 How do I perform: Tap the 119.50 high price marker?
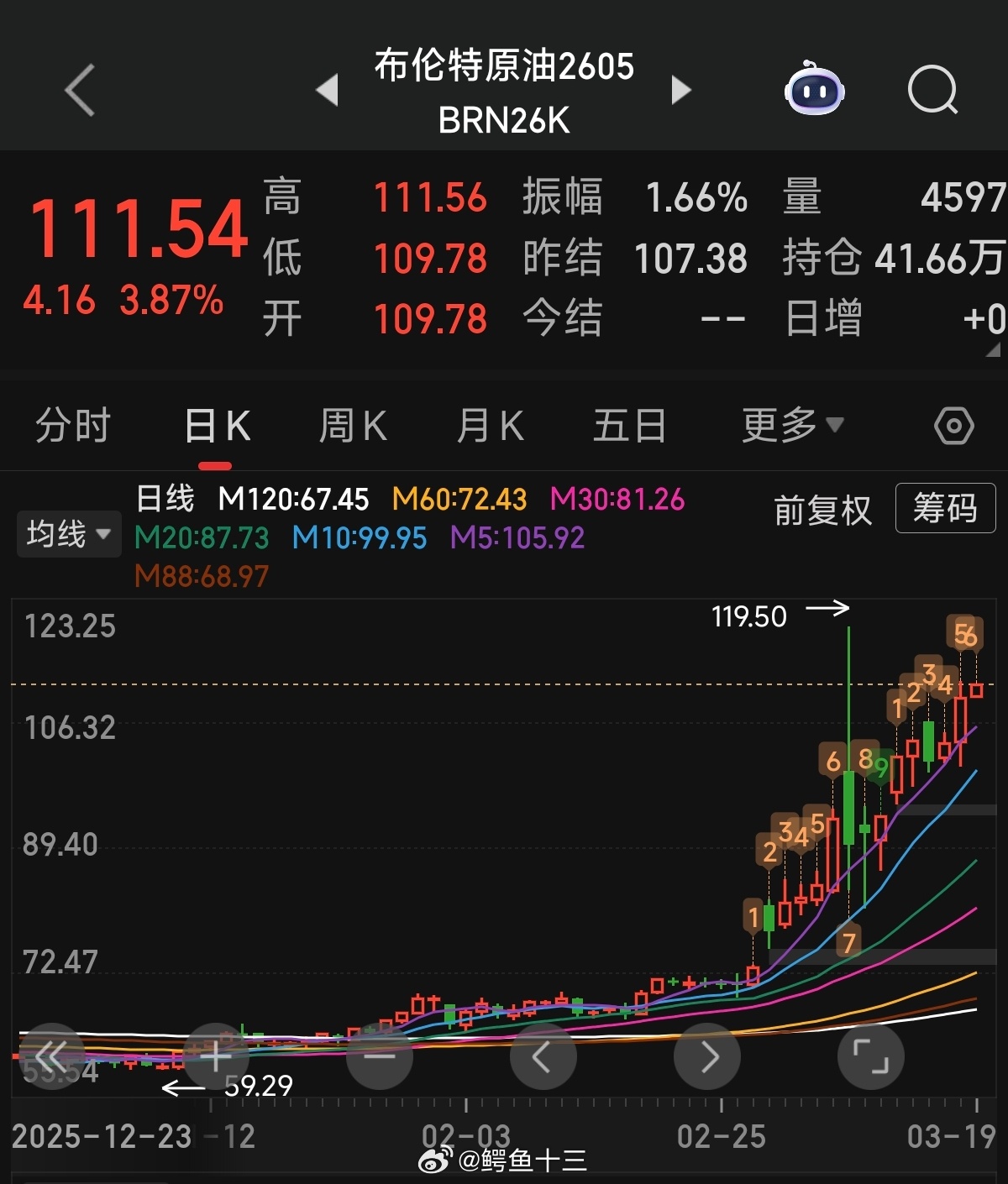coord(749,616)
